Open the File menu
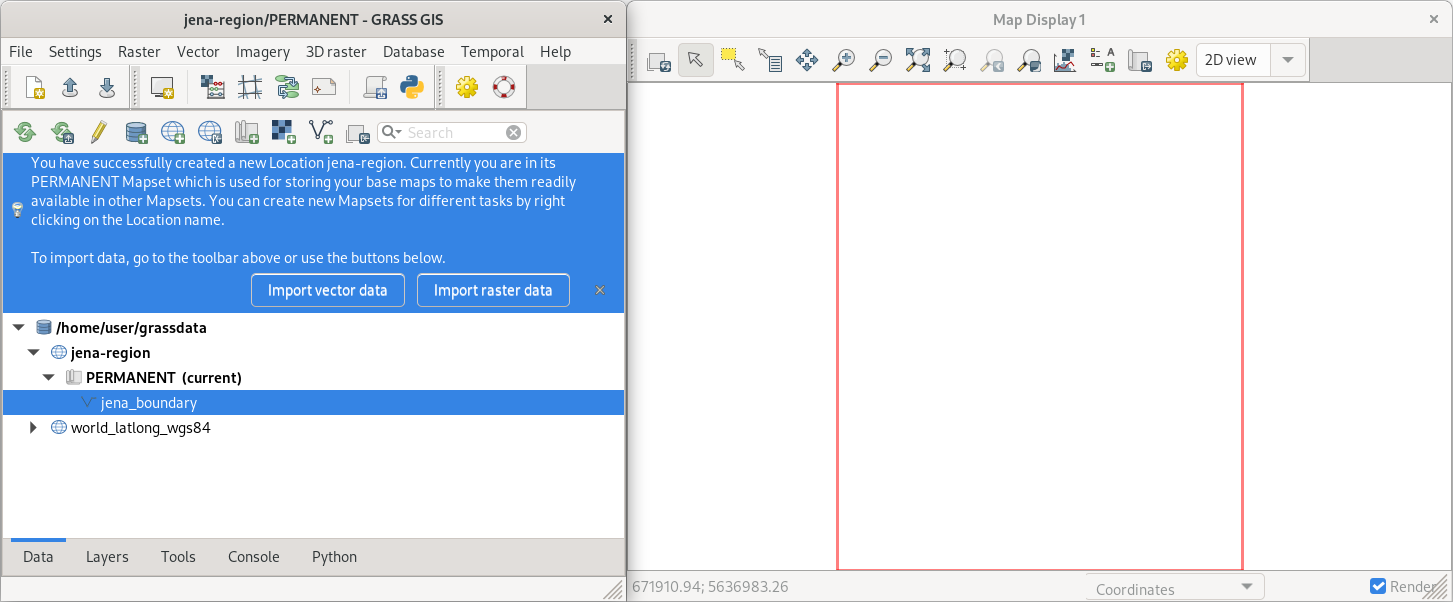1453x602 pixels. [x=20, y=52]
